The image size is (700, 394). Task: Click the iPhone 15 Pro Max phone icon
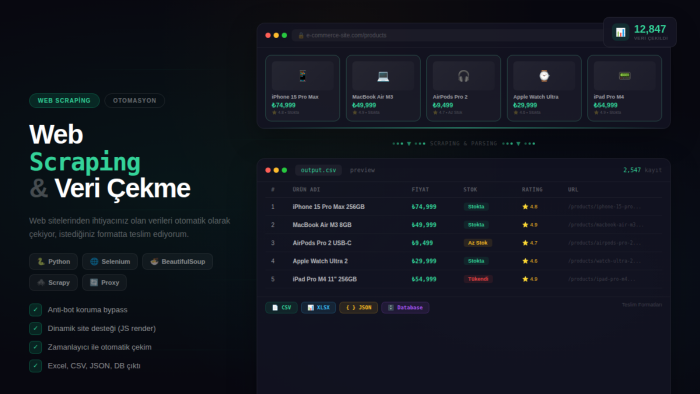303,76
